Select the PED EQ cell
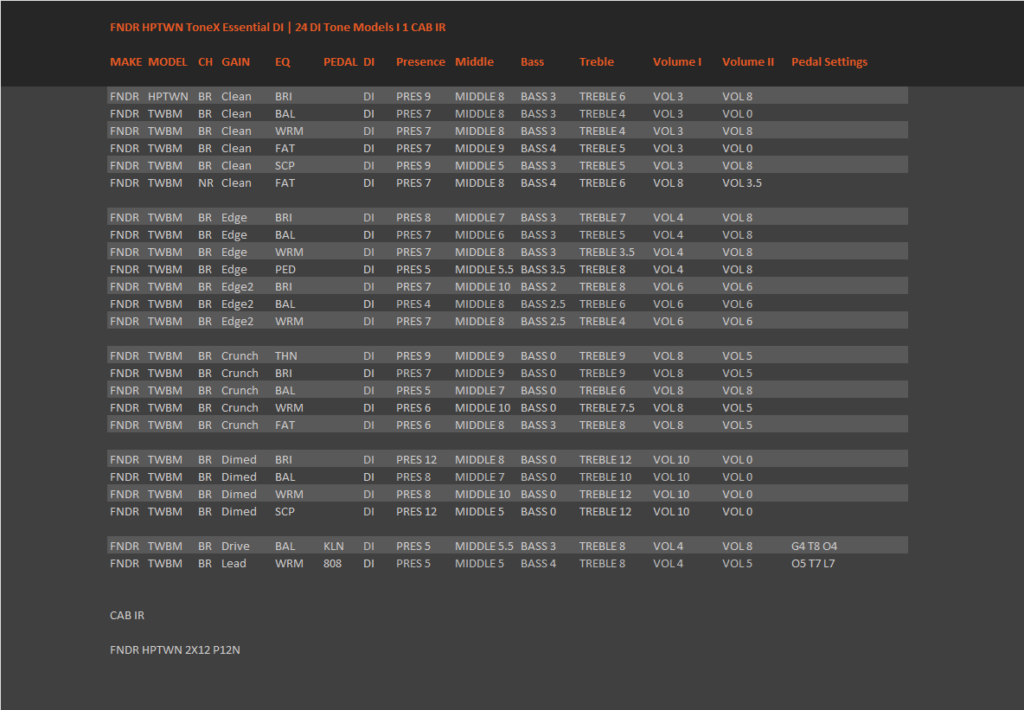 tap(285, 270)
